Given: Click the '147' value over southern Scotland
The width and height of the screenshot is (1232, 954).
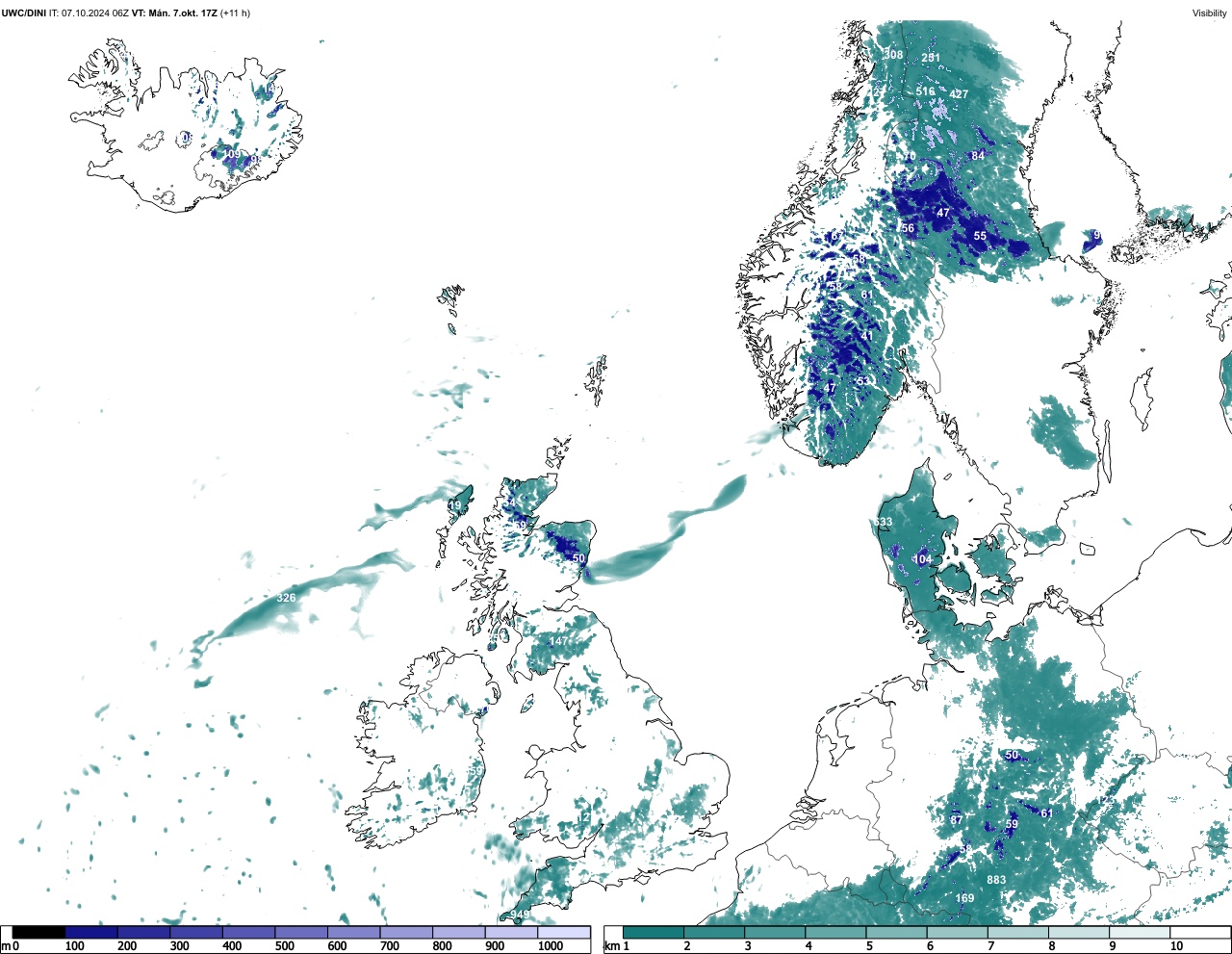Looking at the screenshot, I should click(x=558, y=641).
